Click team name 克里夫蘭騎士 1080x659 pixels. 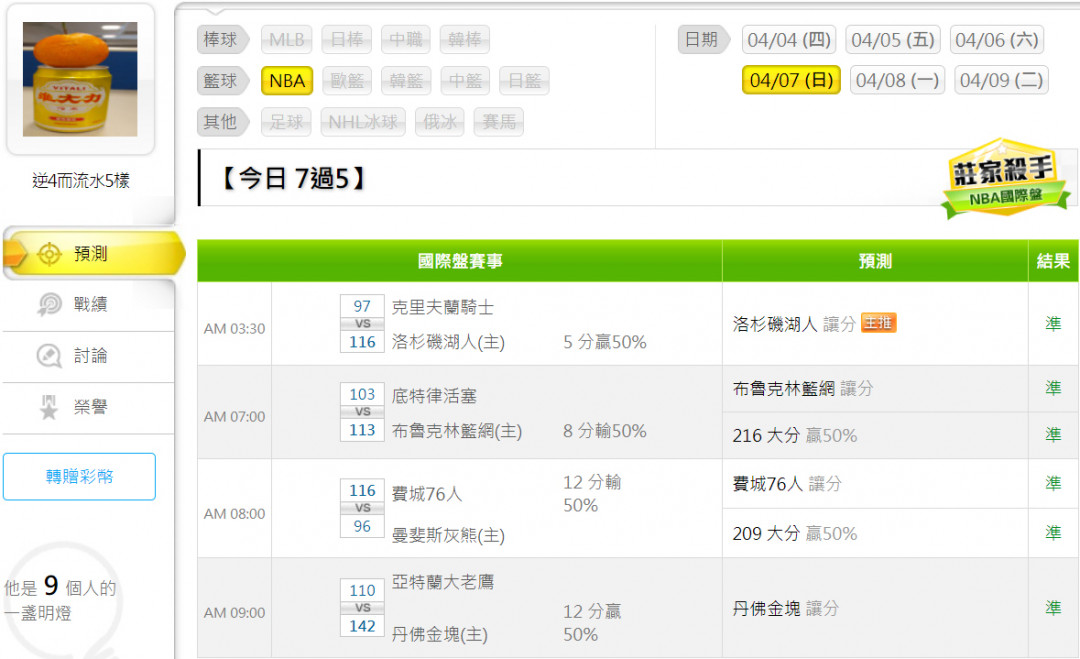click(443, 308)
